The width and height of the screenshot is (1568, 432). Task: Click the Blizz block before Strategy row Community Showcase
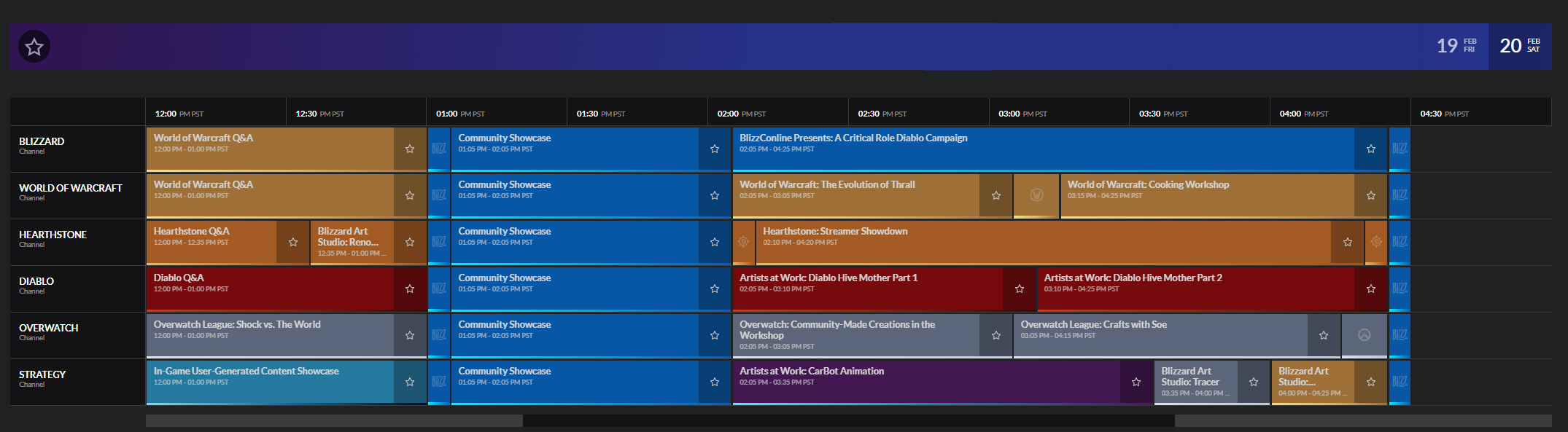[x=439, y=382]
